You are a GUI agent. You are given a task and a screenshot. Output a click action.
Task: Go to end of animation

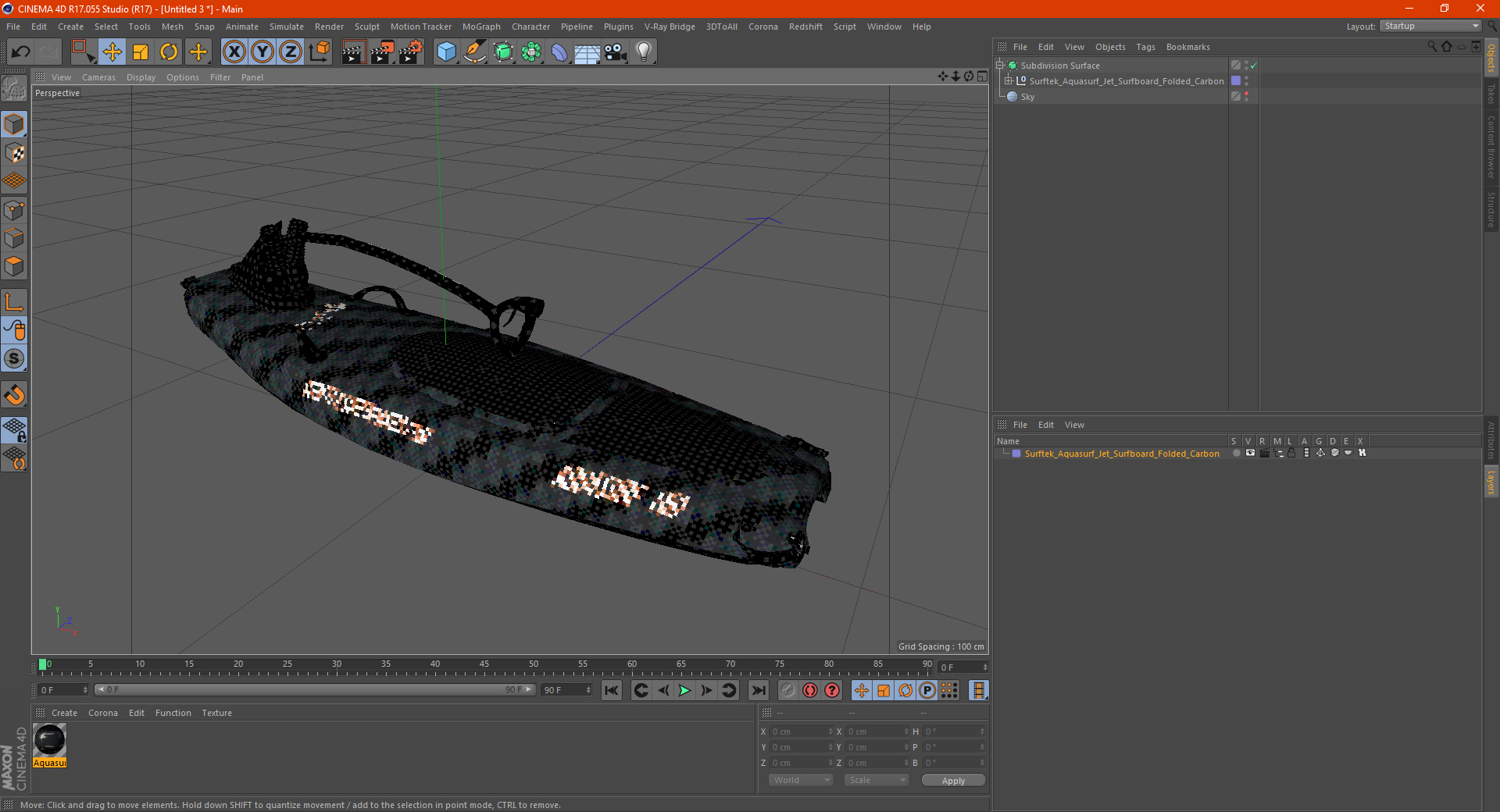point(758,690)
